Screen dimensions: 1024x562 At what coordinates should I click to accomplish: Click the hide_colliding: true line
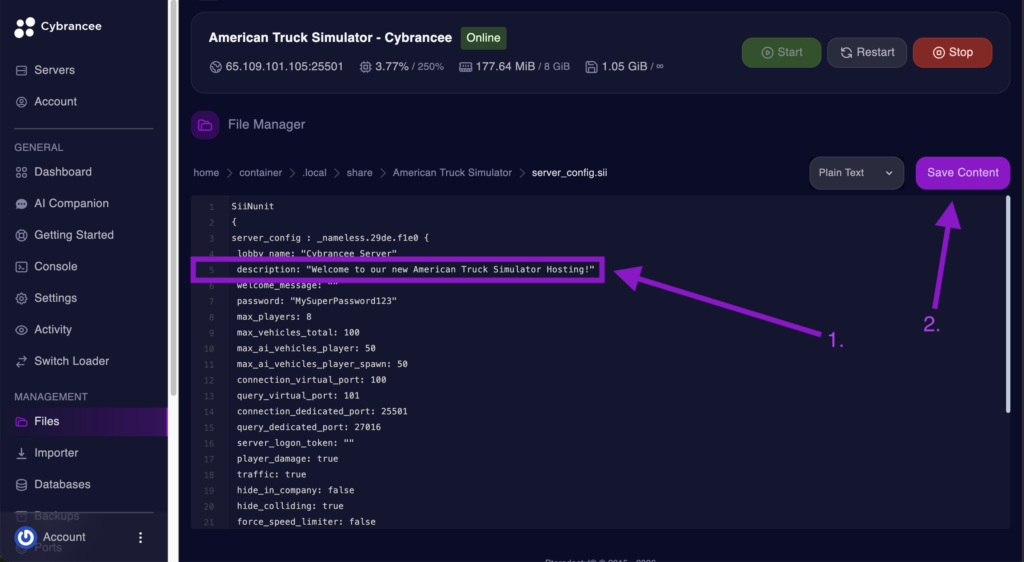tap(290, 505)
